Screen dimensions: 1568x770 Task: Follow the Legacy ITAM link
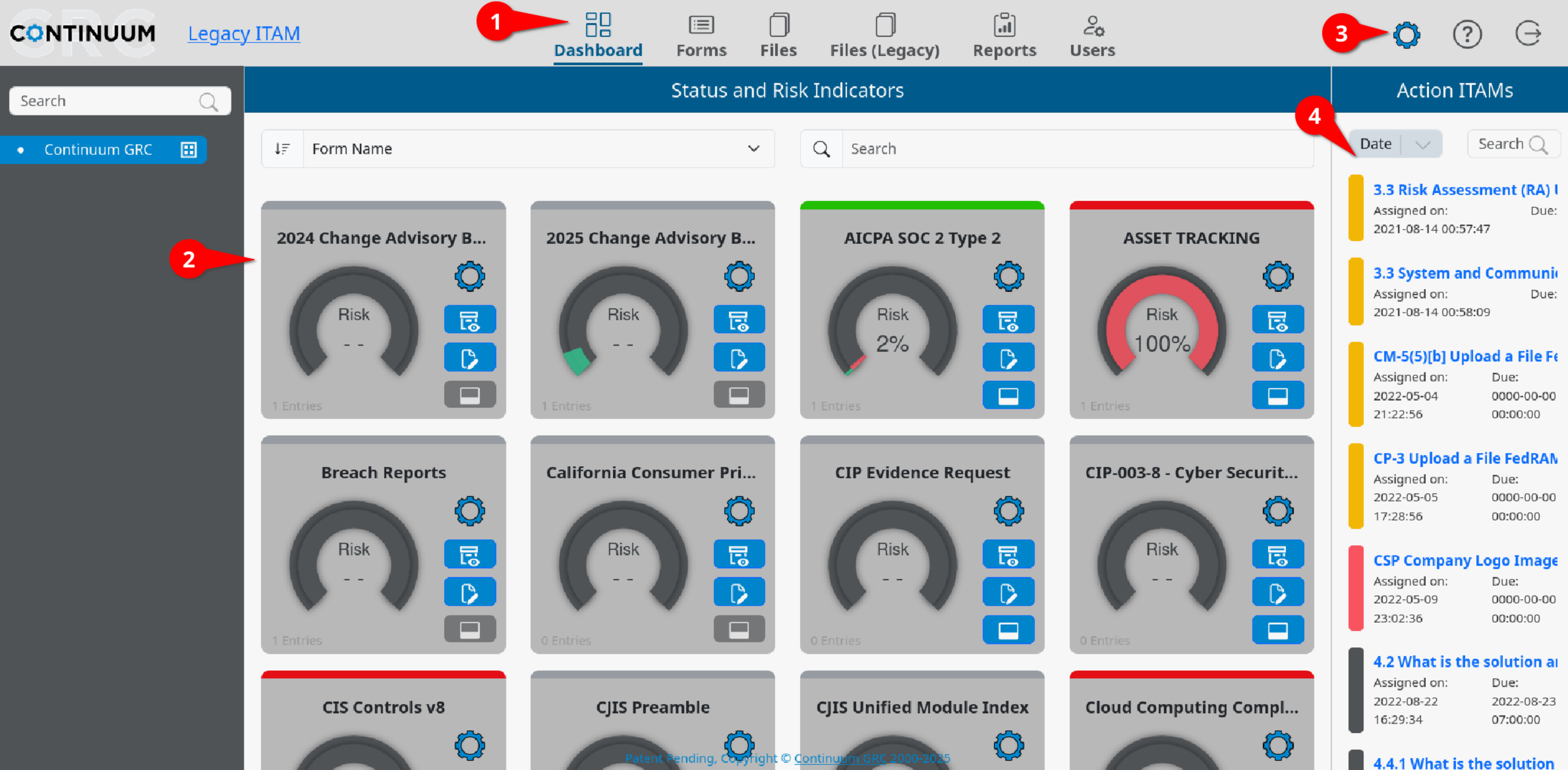pos(243,34)
